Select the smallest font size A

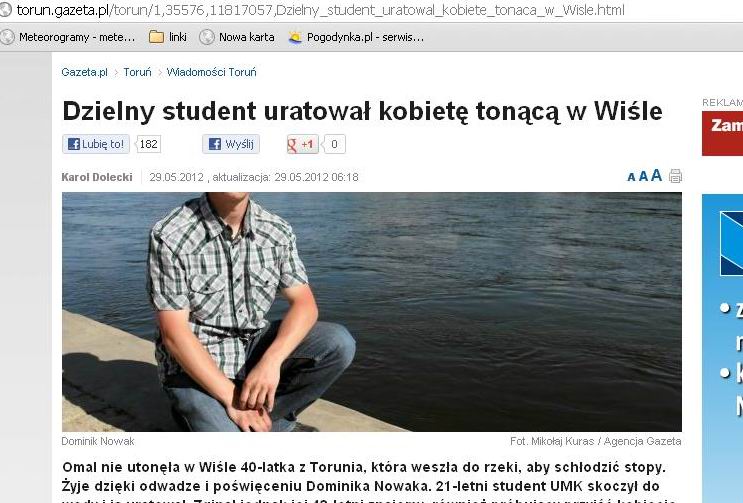click(x=631, y=177)
